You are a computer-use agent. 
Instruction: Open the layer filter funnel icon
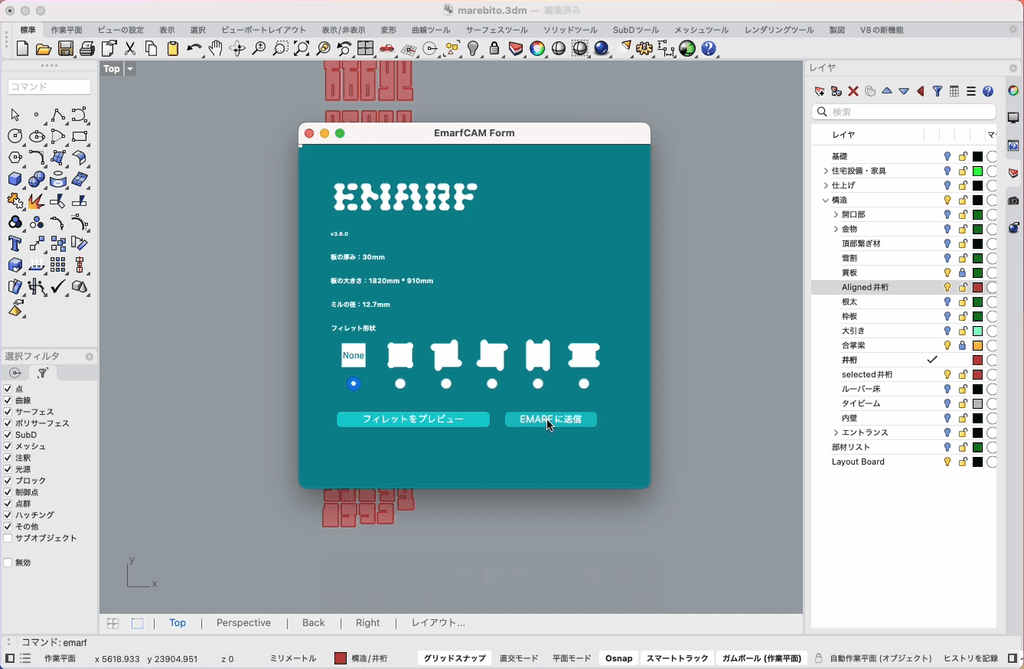tap(938, 90)
